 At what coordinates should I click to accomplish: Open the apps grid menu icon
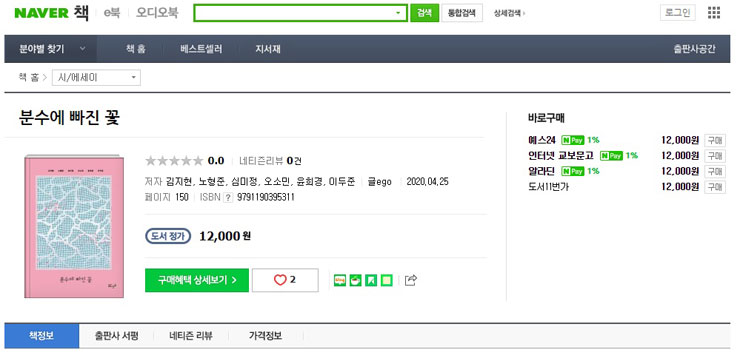coord(714,13)
